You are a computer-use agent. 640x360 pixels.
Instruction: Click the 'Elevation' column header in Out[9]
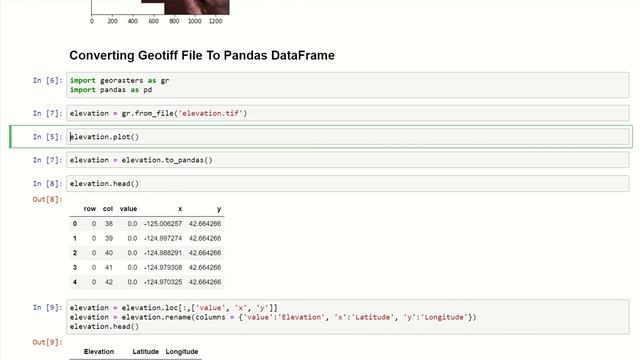point(99,351)
